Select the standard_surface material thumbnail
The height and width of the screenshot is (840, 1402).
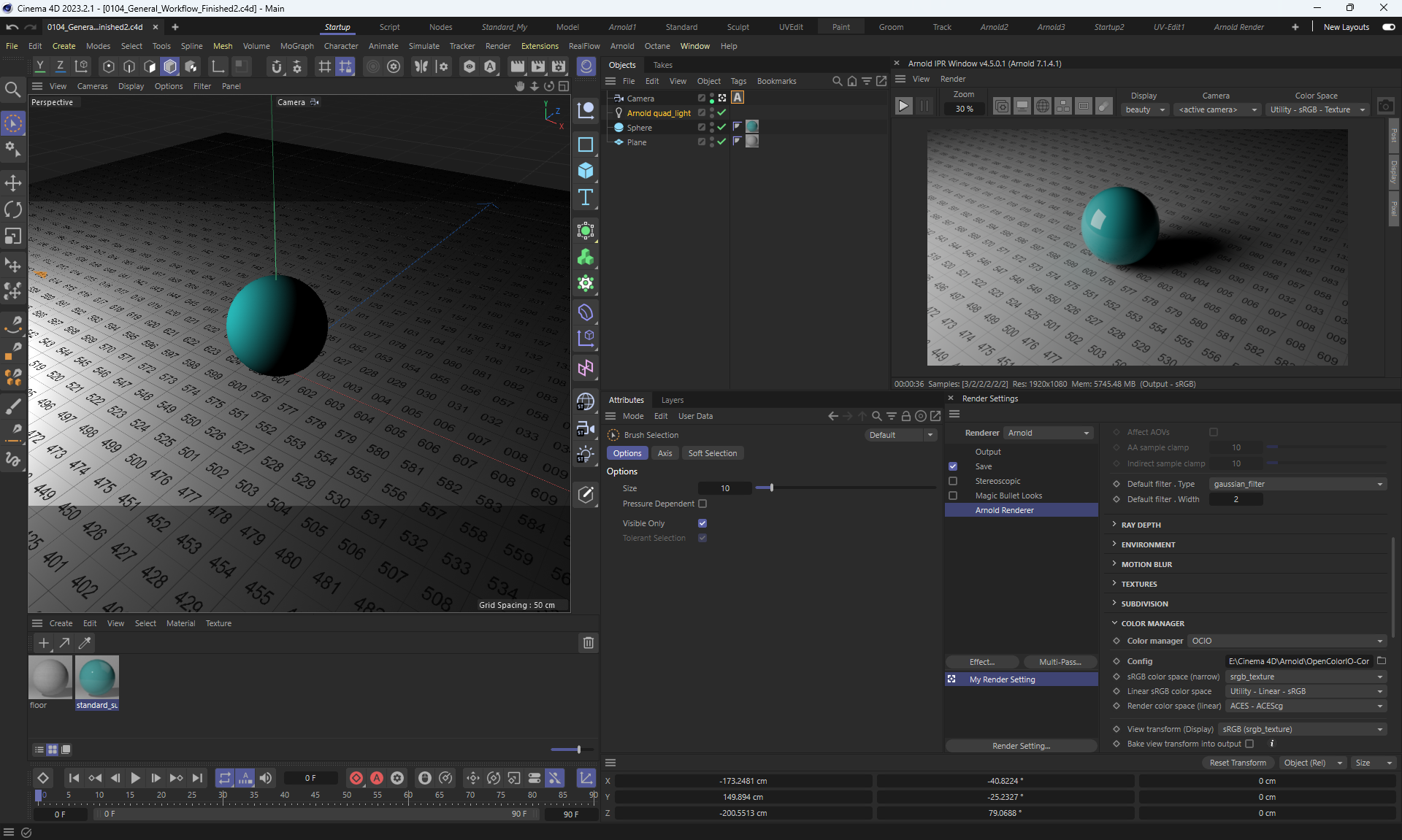tap(97, 678)
